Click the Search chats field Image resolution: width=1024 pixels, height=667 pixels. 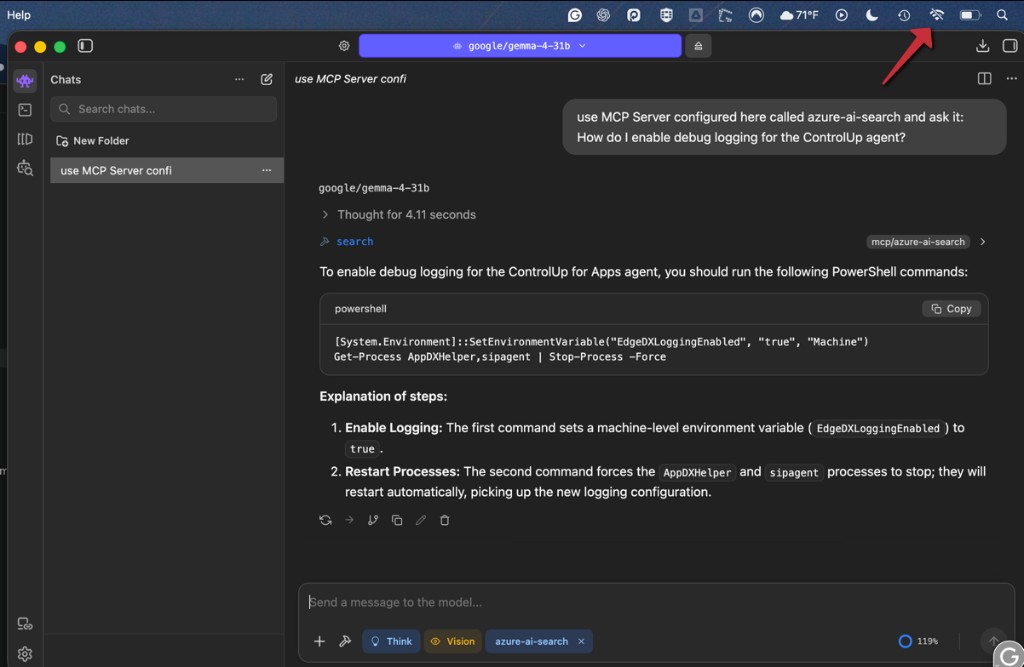tap(163, 109)
